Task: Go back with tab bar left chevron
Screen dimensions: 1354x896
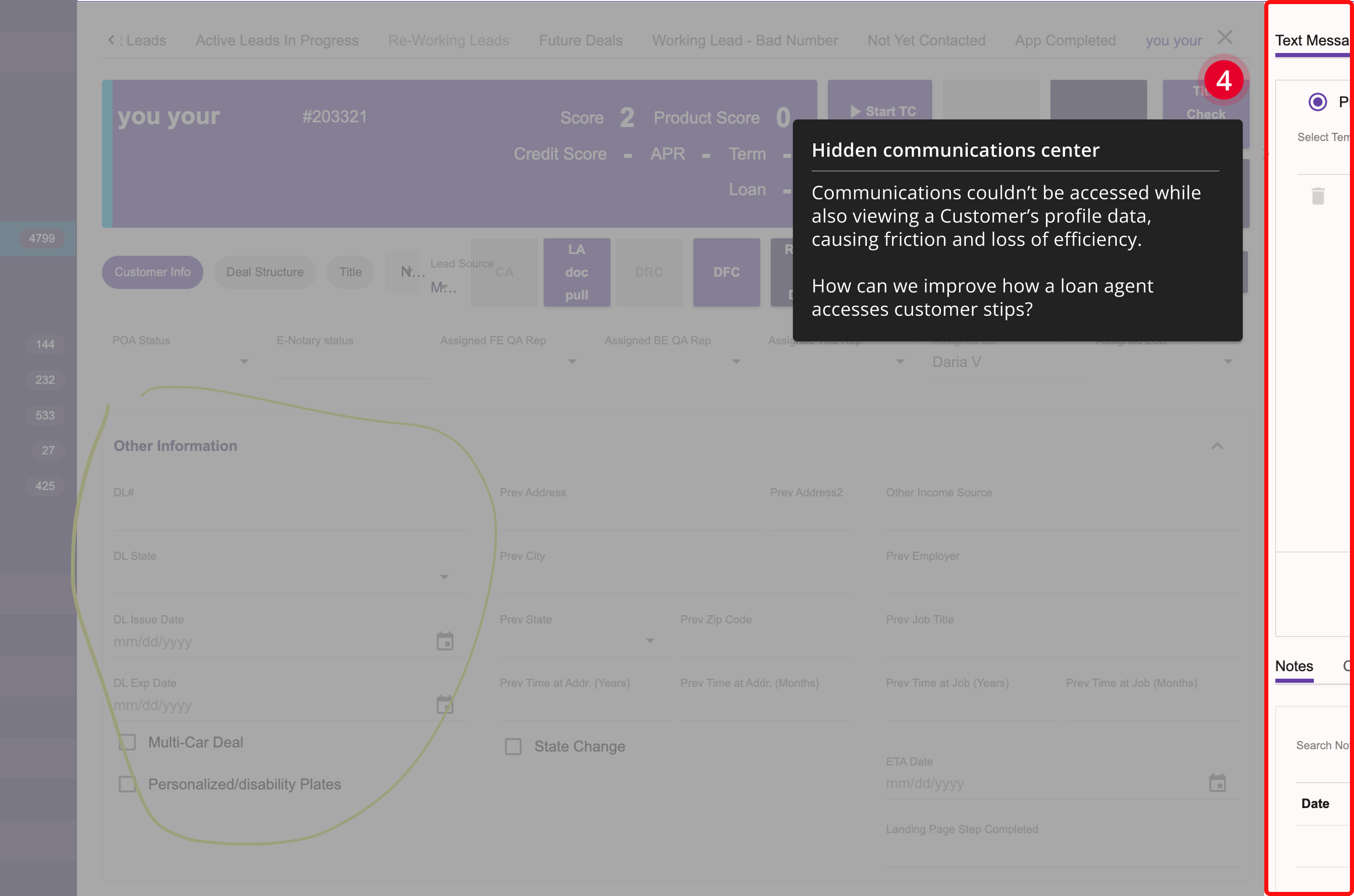Action: tap(111, 40)
